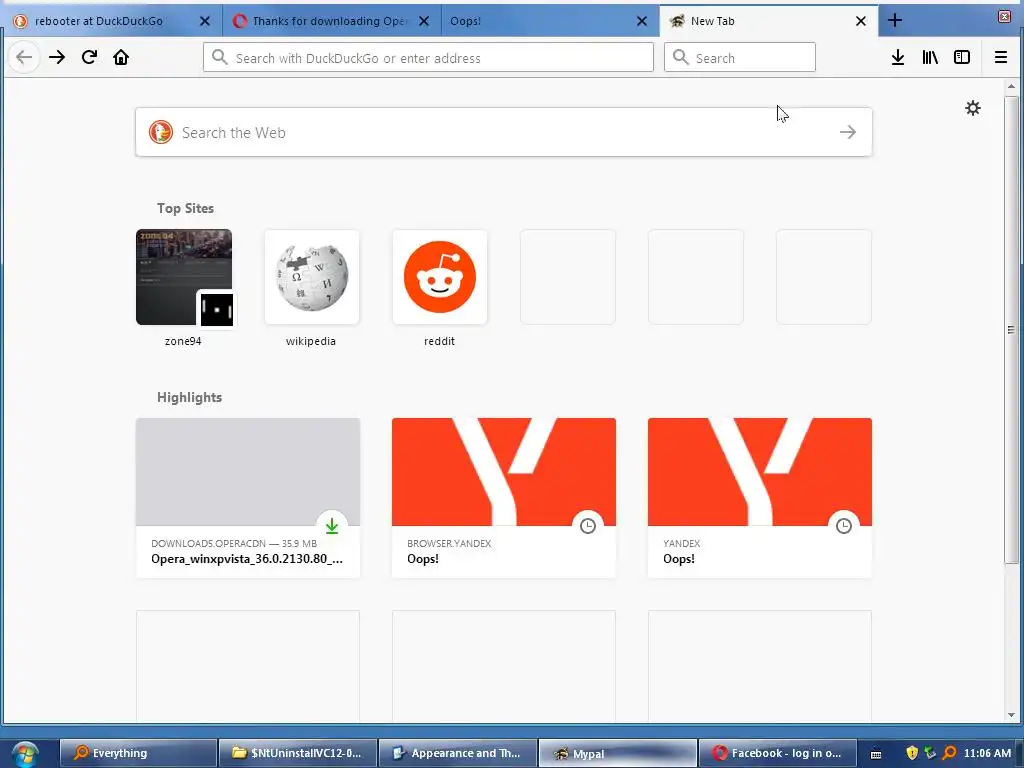Click the Search the Web box

tap(504, 133)
